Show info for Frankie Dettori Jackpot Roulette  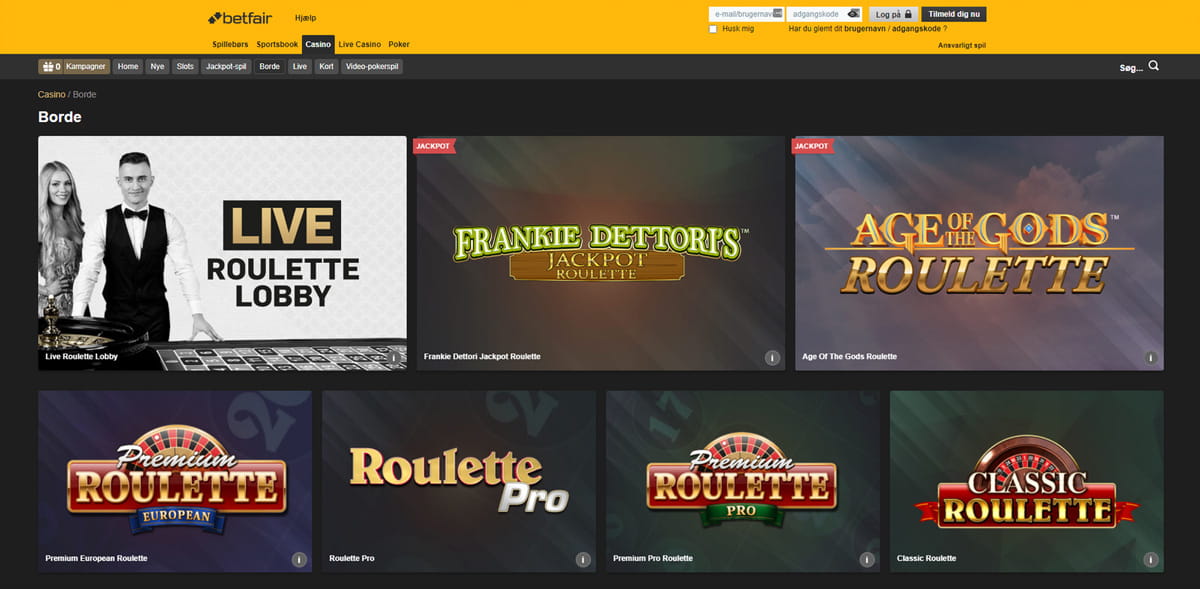(772, 357)
